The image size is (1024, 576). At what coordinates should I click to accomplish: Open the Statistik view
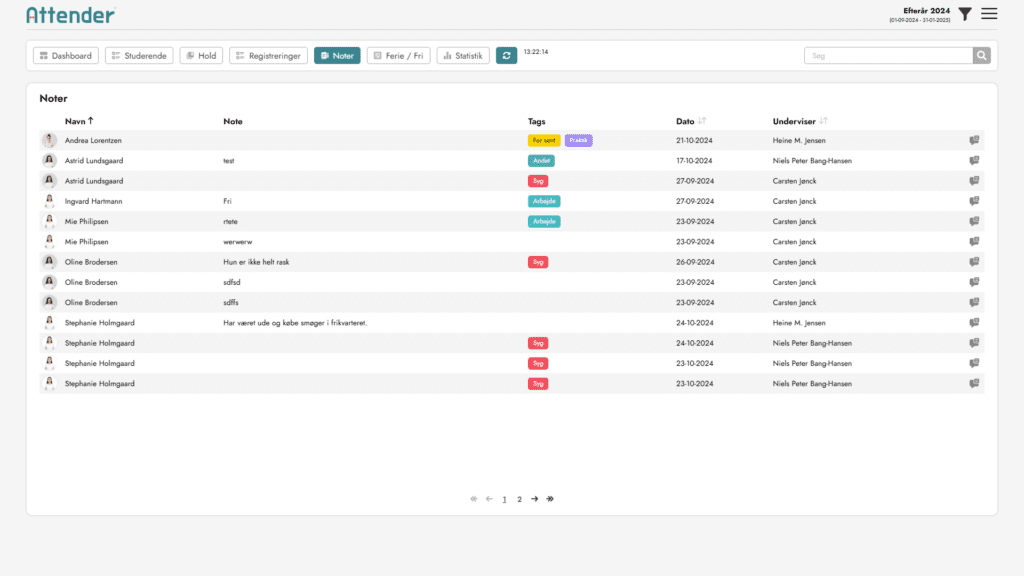pos(463,56)
